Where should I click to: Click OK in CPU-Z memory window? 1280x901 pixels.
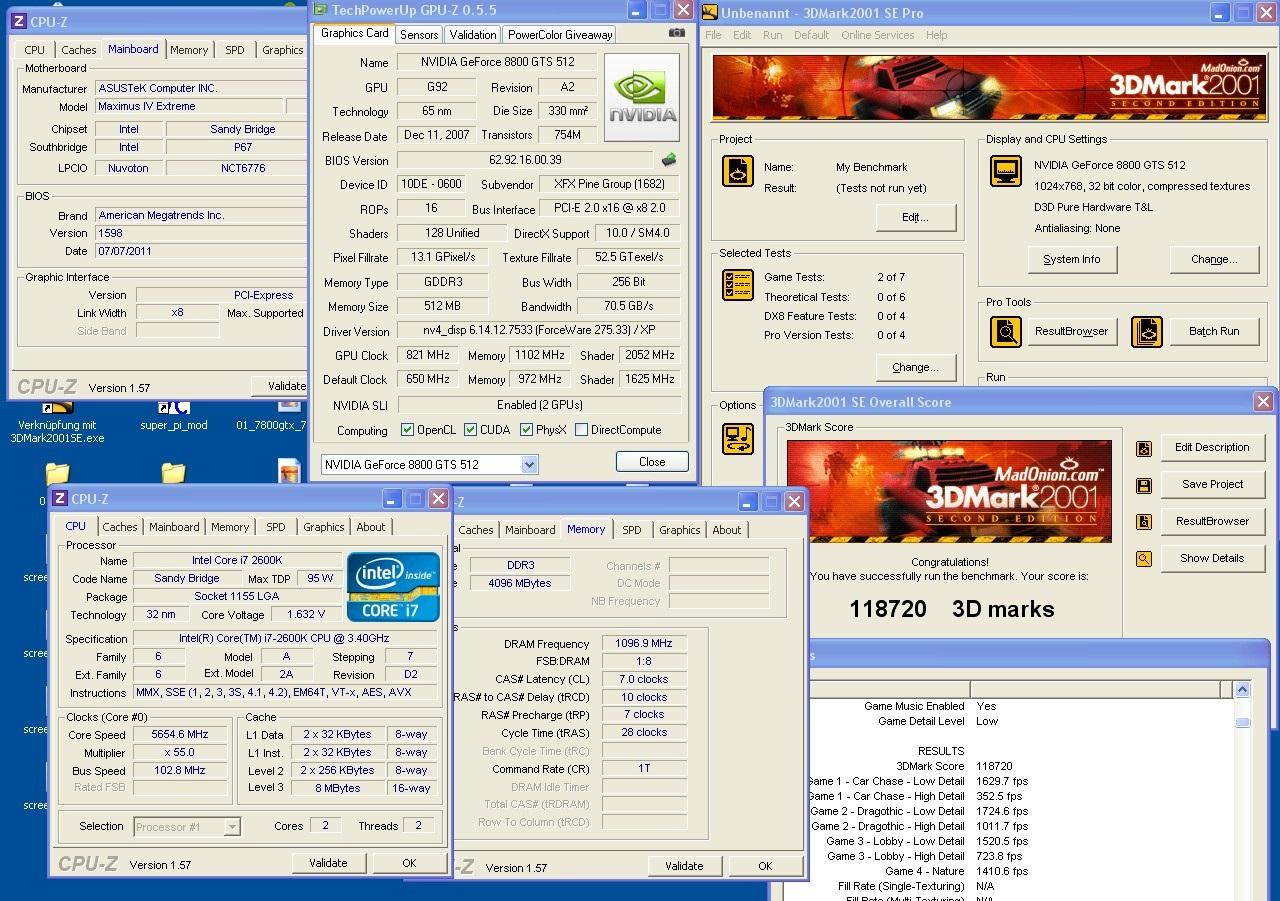click(x=765, y=866)
